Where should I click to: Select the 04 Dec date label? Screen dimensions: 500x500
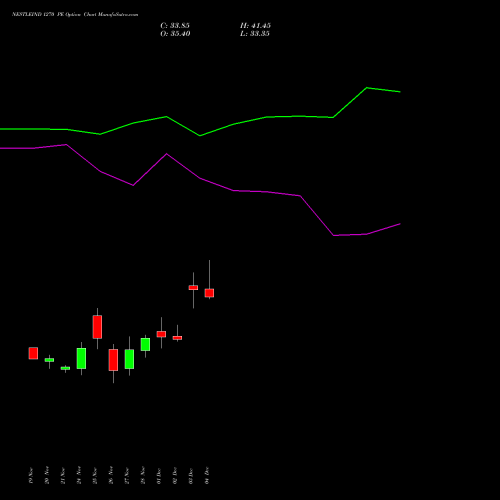pyautogui.click(x=207, y=476)
